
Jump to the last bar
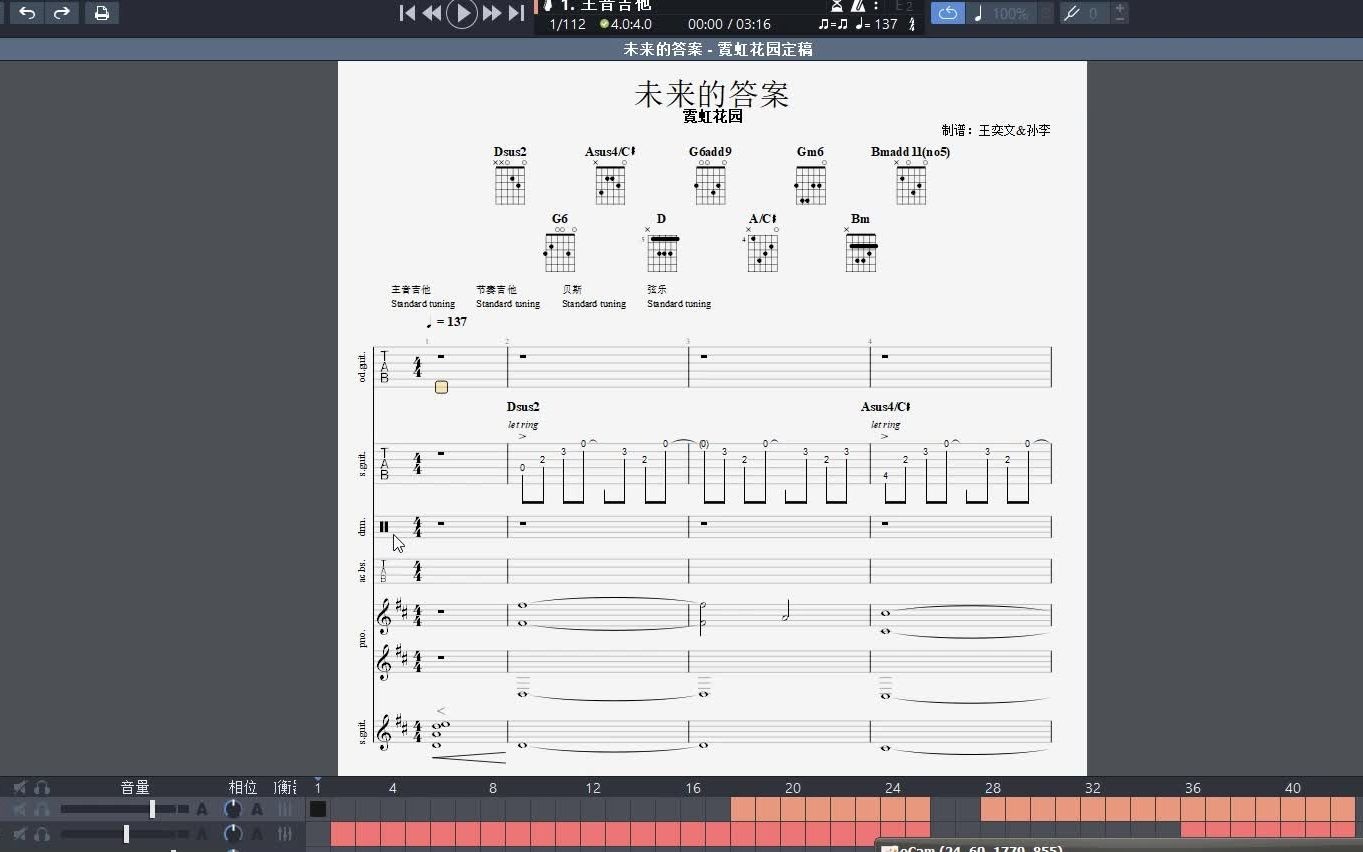tap(516, 13)
